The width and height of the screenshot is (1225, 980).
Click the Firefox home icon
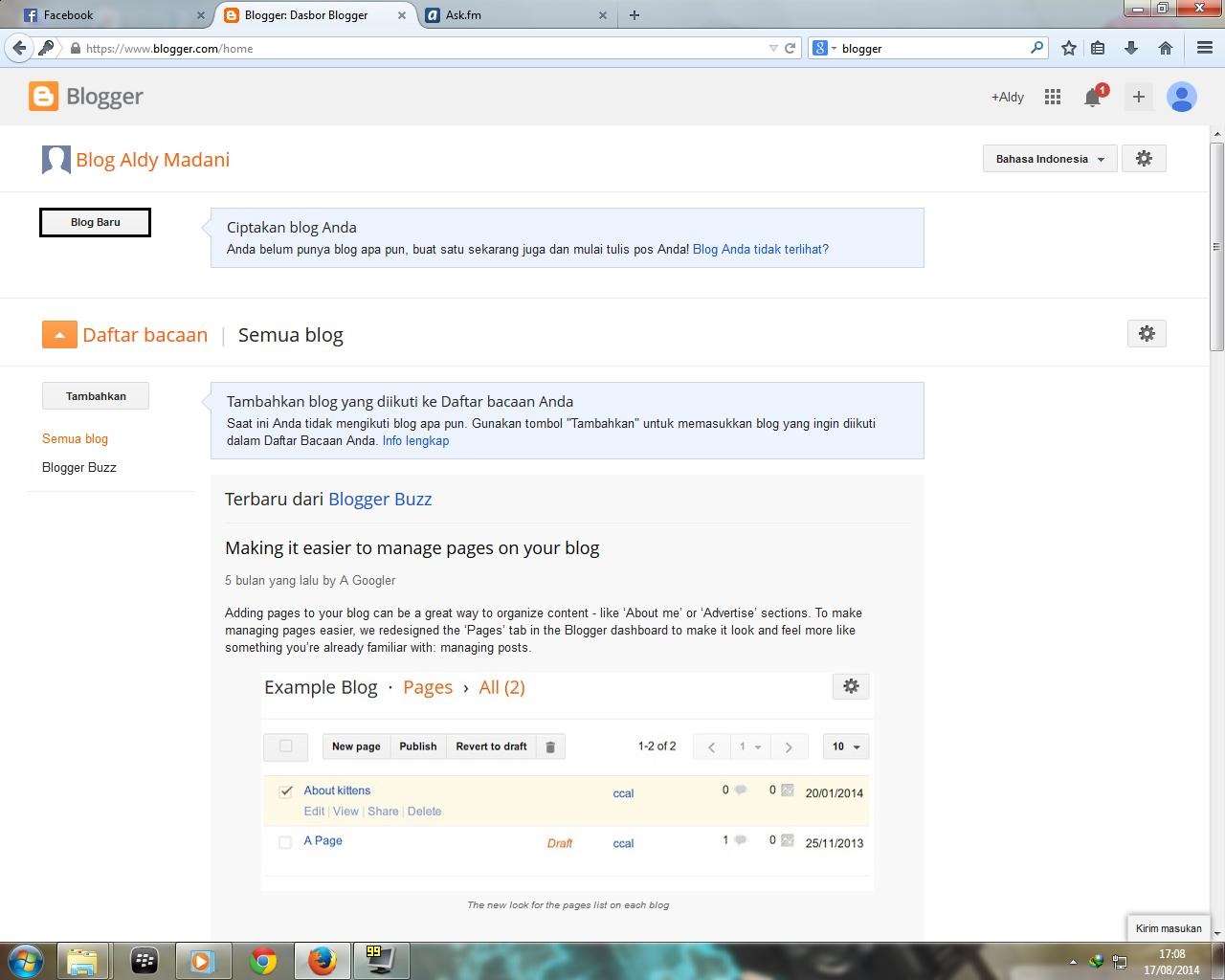click(1167, 47)
